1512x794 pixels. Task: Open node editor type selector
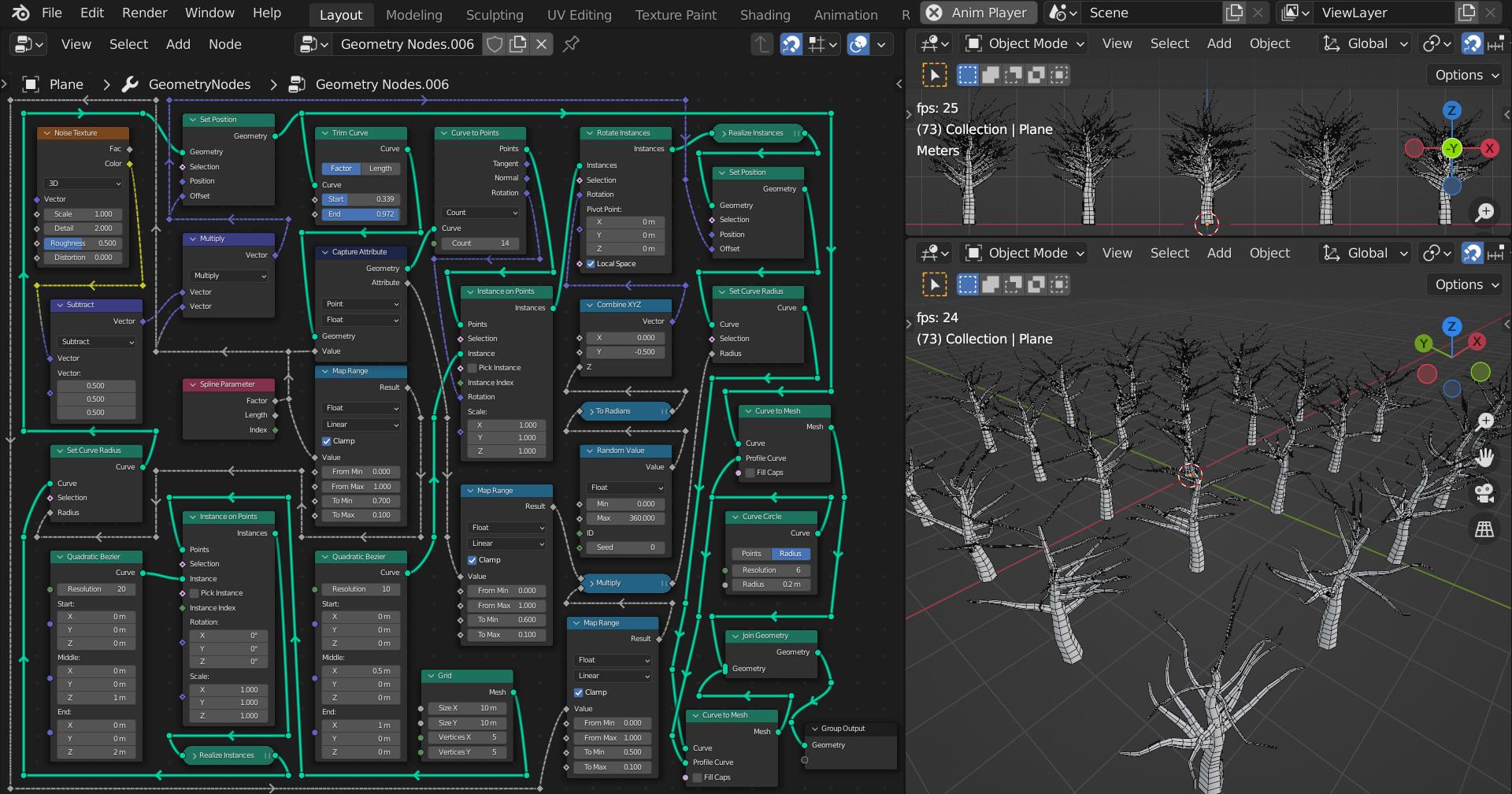point(30,44)
